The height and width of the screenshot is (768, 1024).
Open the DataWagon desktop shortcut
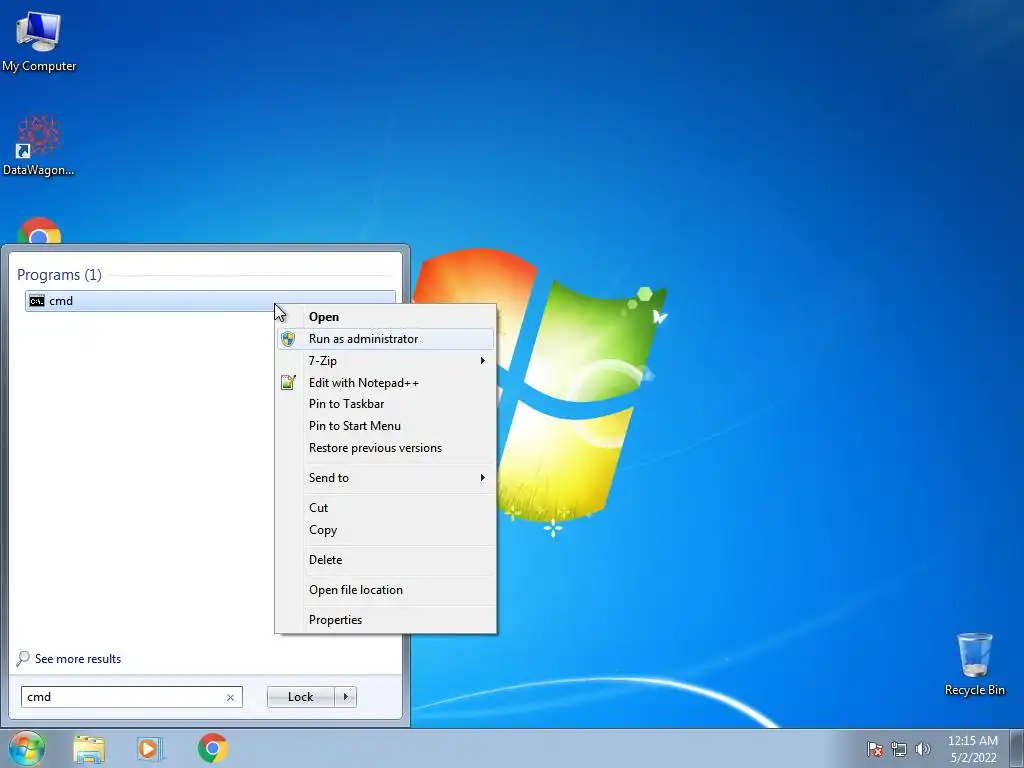tap(39, 145)
